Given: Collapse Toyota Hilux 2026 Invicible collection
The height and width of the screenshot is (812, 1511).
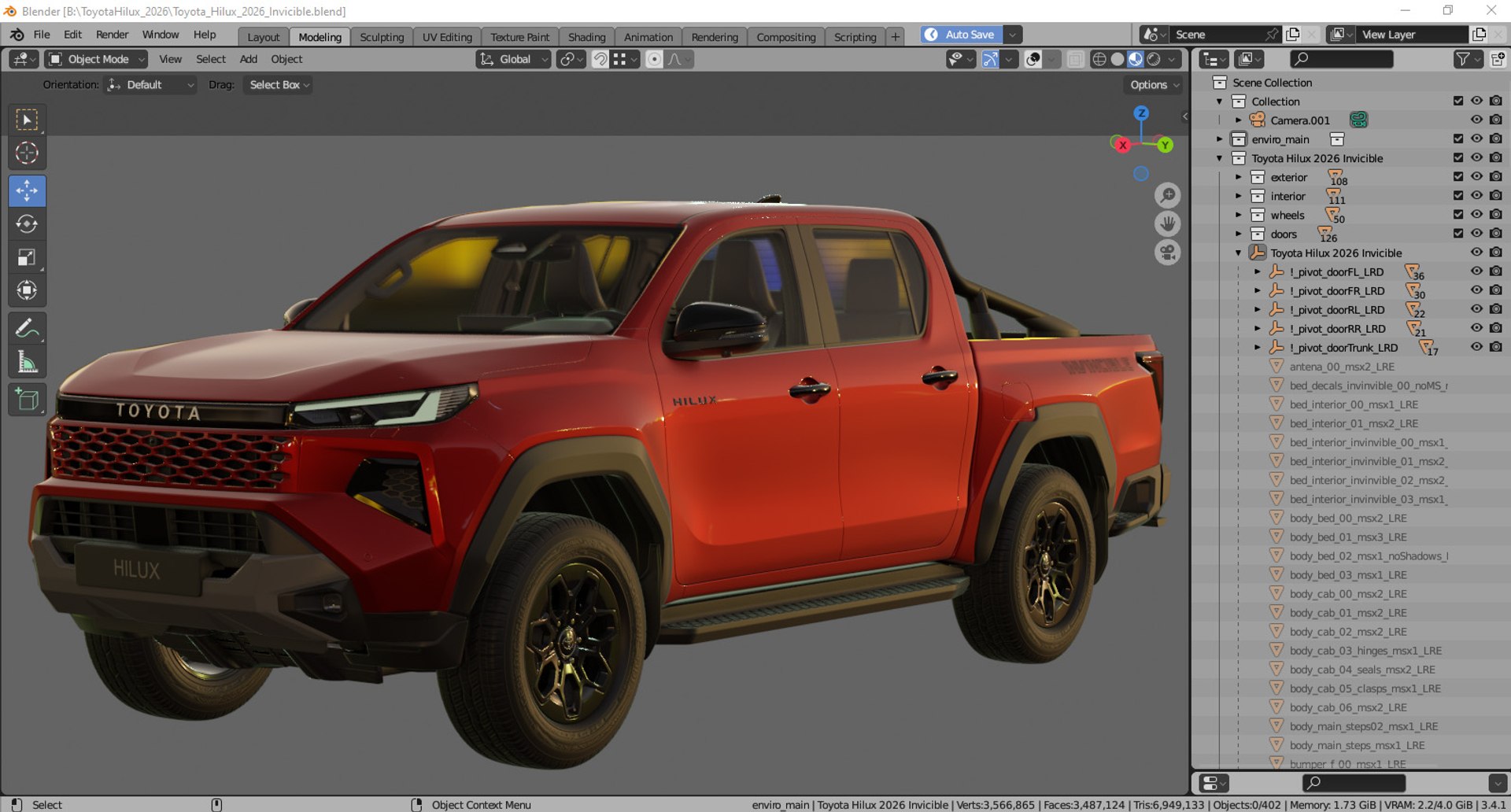Looking at the screenshot, I should [x=1220, y=158].
